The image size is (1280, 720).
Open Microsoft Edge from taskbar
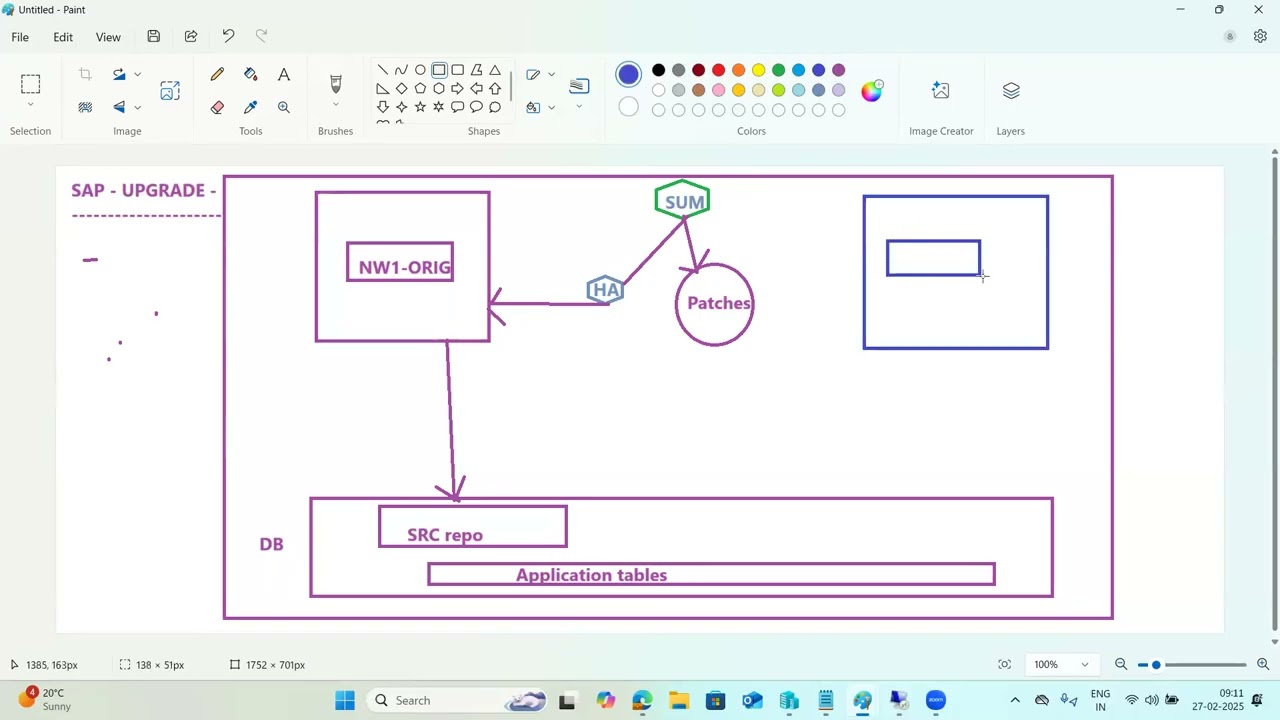click(x=641, y=700)
